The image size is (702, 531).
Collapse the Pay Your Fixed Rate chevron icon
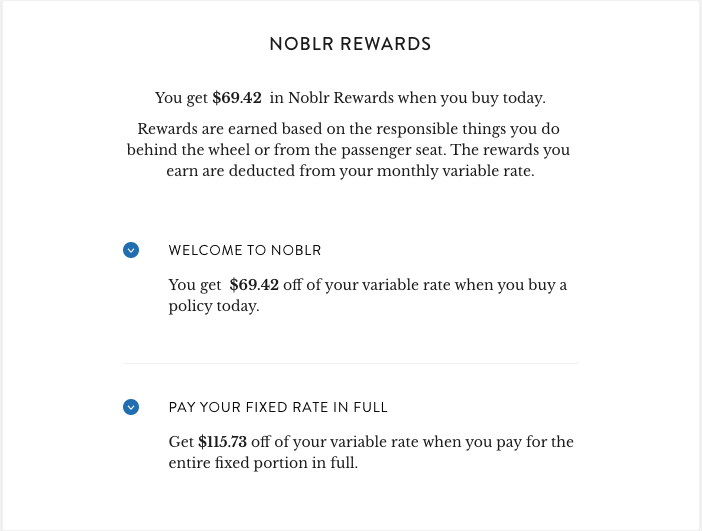click(131, 407)
